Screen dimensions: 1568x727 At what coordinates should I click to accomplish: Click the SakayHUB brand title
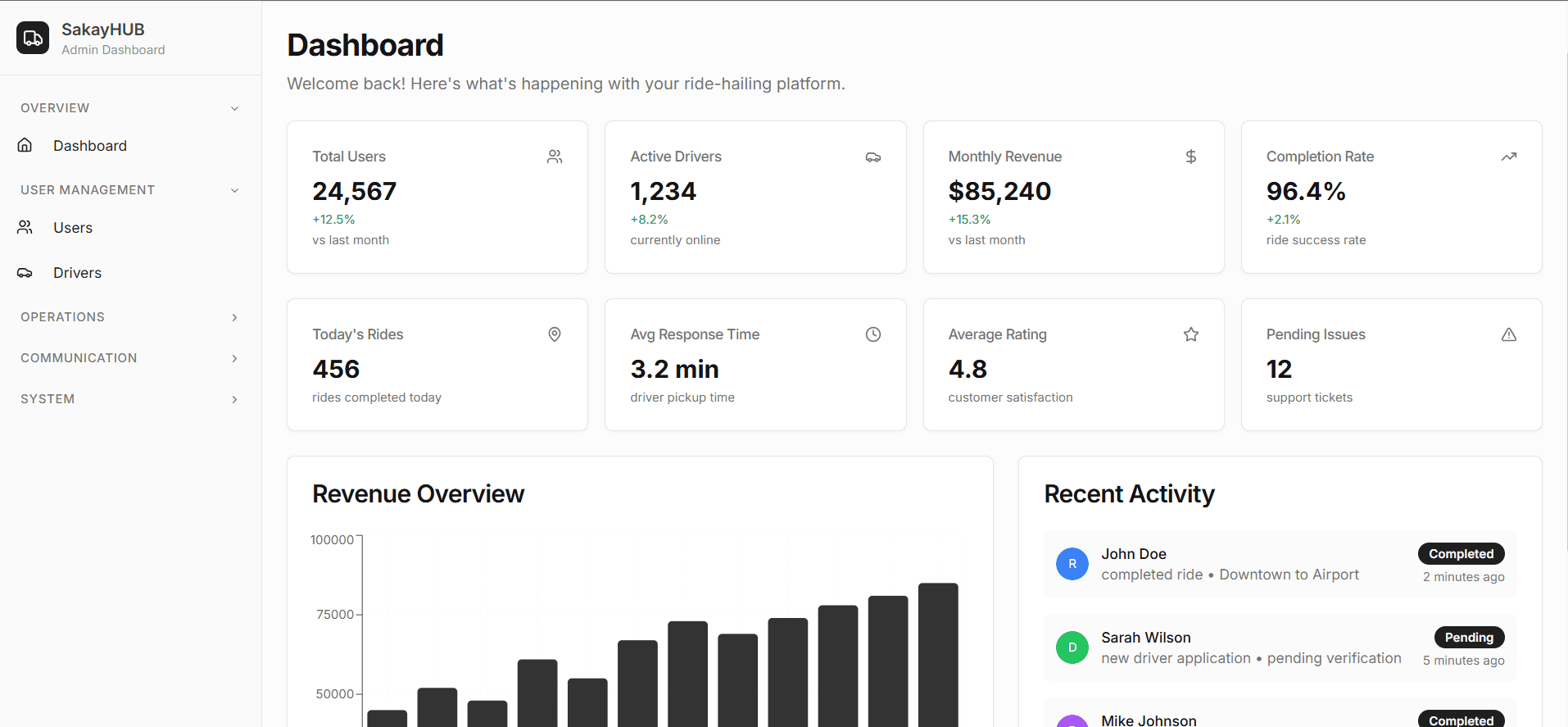click(103, 30)
